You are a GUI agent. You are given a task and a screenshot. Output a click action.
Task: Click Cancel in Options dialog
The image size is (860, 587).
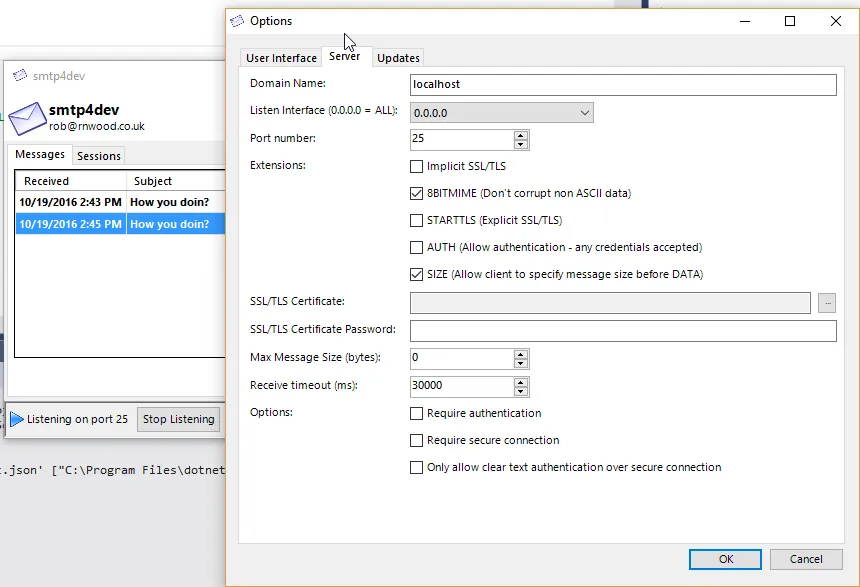coord(806,559)
